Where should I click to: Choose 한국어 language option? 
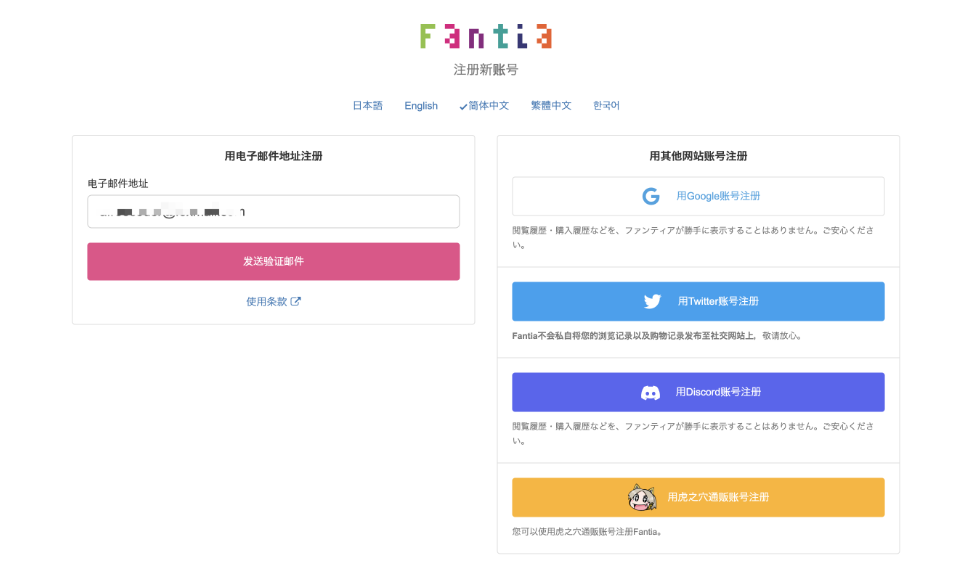point(606,105)
